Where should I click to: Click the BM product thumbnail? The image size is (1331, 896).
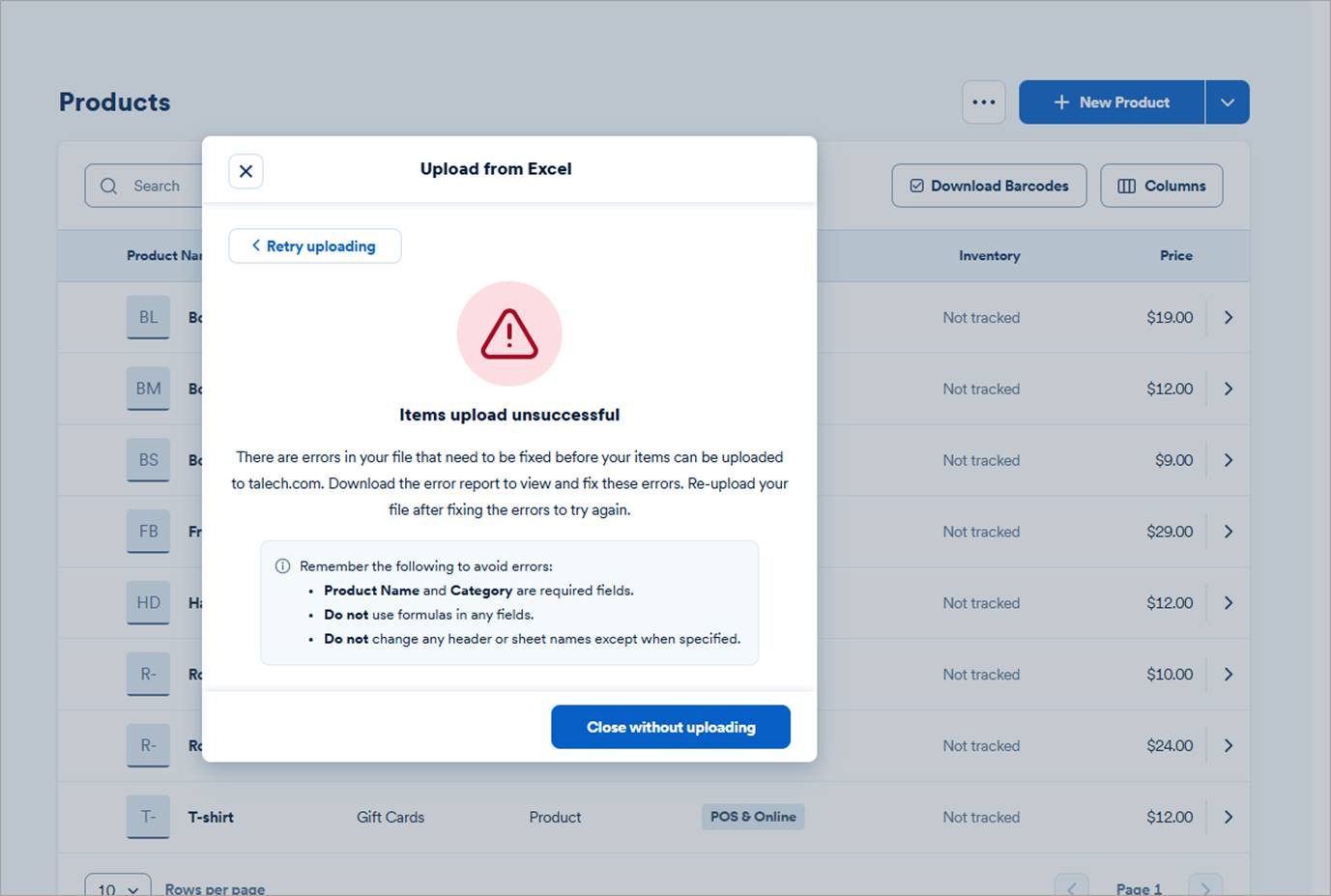pos(148,389)
